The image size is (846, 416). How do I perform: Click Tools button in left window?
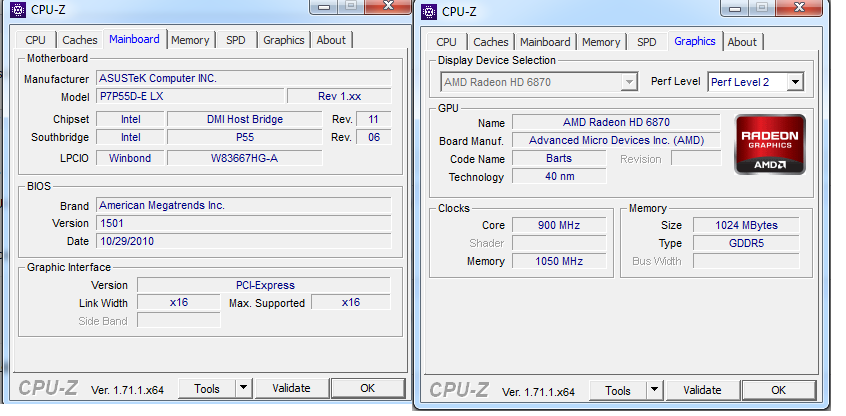tap(207, 388)
